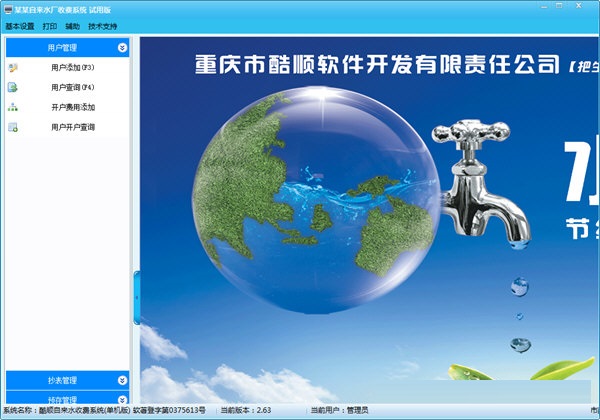600x420 pixels.
Task: Click the sidebar collapse splitter handle
Action: click(x=137, y=298)
